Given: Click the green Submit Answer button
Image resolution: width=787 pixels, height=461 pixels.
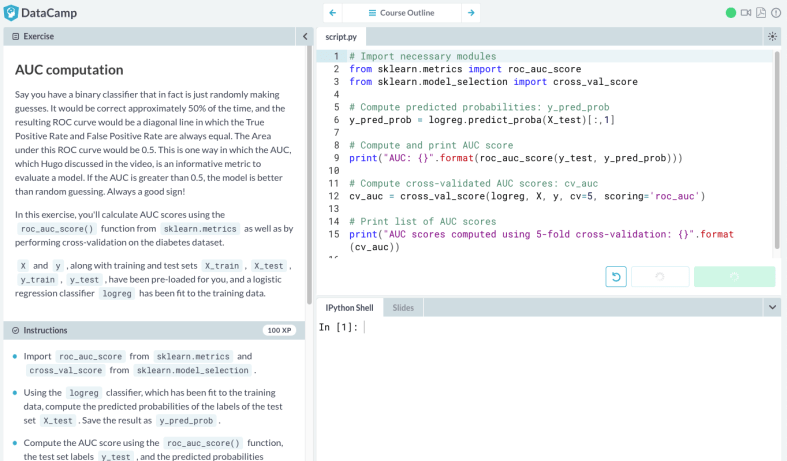Looking at the screenshot, I should coord(734,277).
